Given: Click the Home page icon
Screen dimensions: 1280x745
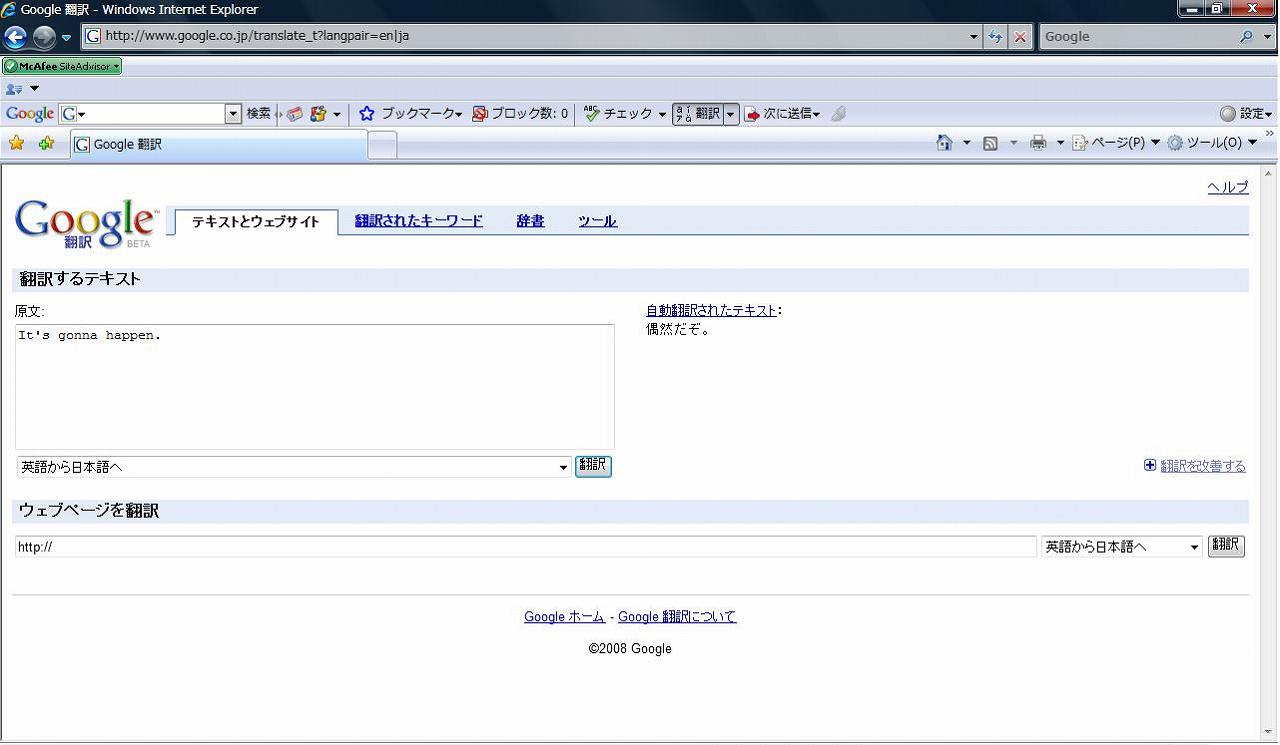Looking at the screenshot, I should [x=944, y=143].
